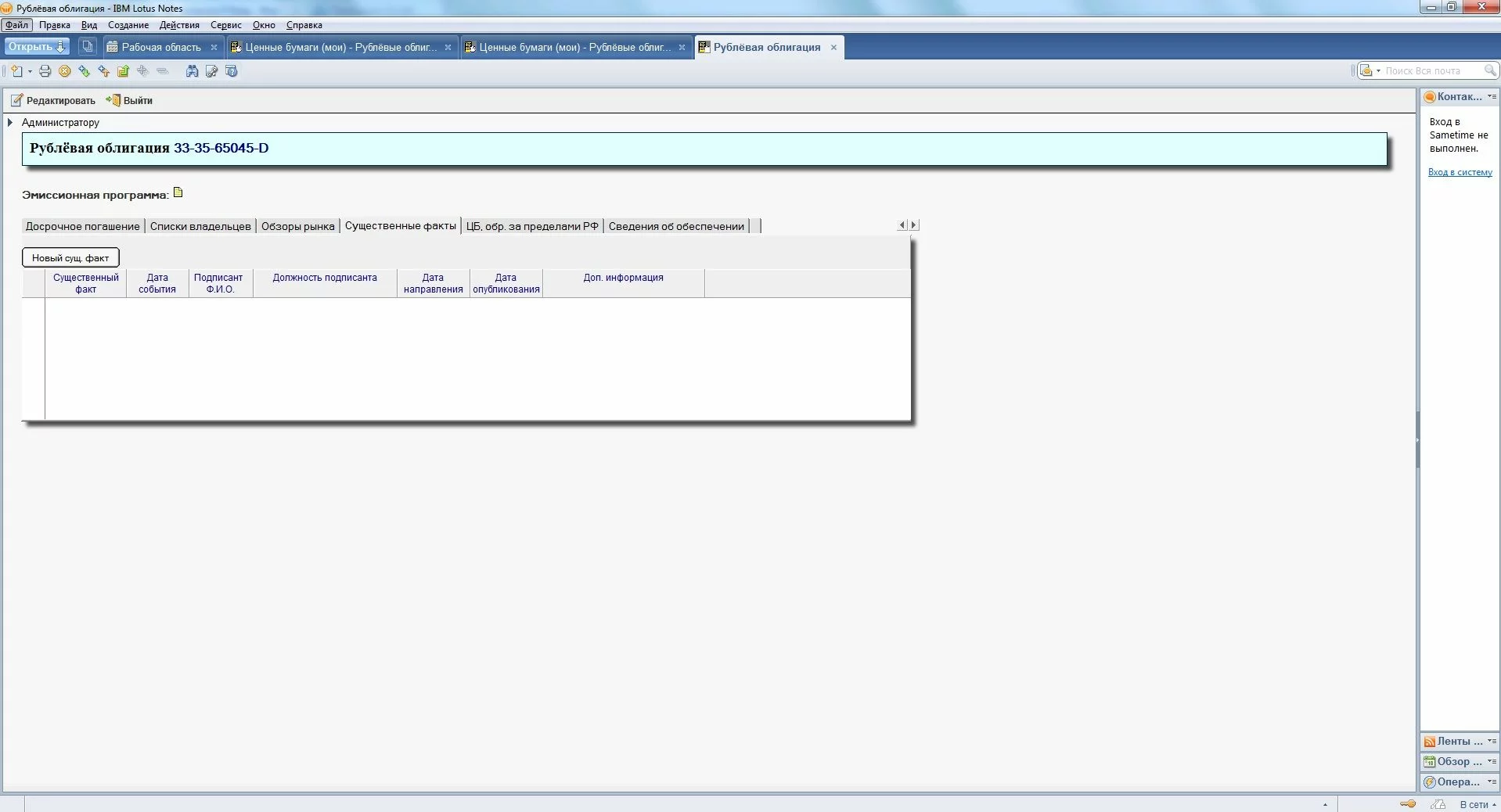
Task: Click the green up-arrow folder icon
Action: click(123, 71)
